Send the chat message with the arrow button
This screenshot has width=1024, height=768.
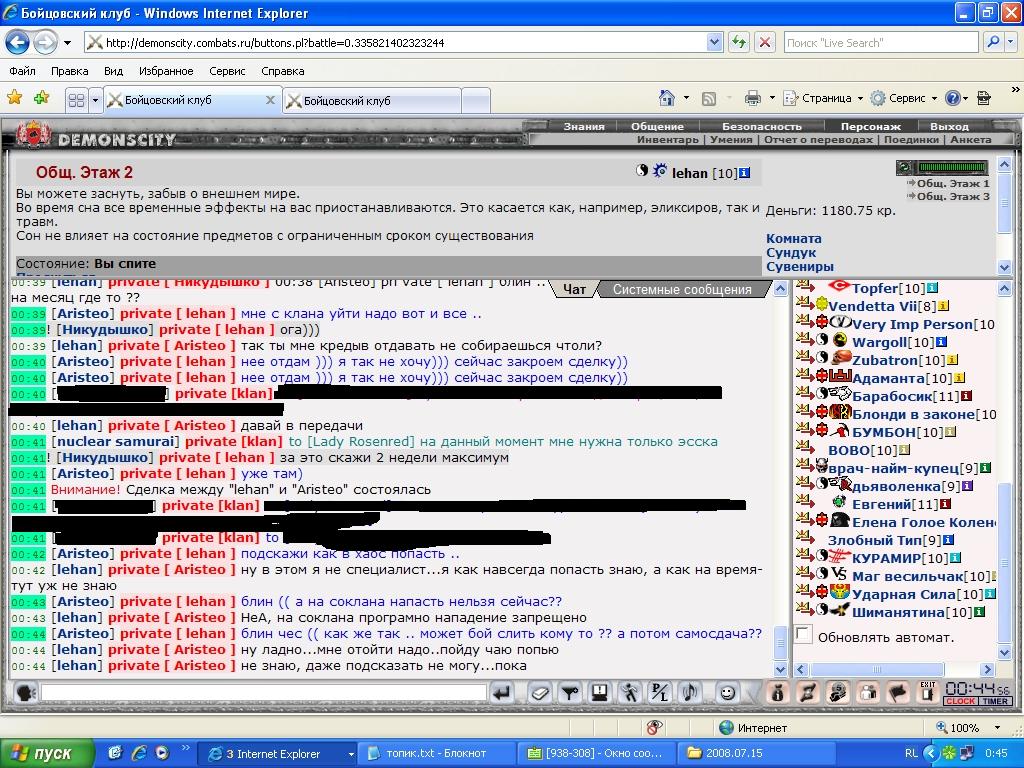pyautogui.click(x=502, y=693)
